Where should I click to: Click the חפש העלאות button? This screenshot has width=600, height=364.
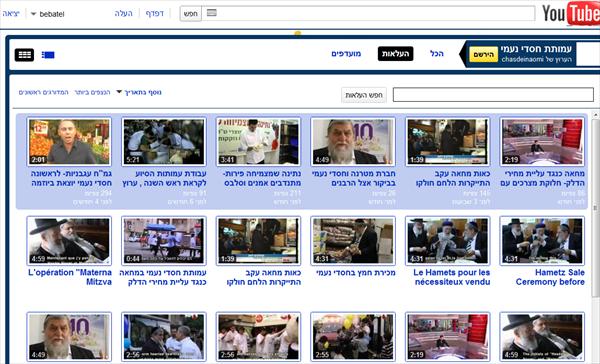[364, 95]
